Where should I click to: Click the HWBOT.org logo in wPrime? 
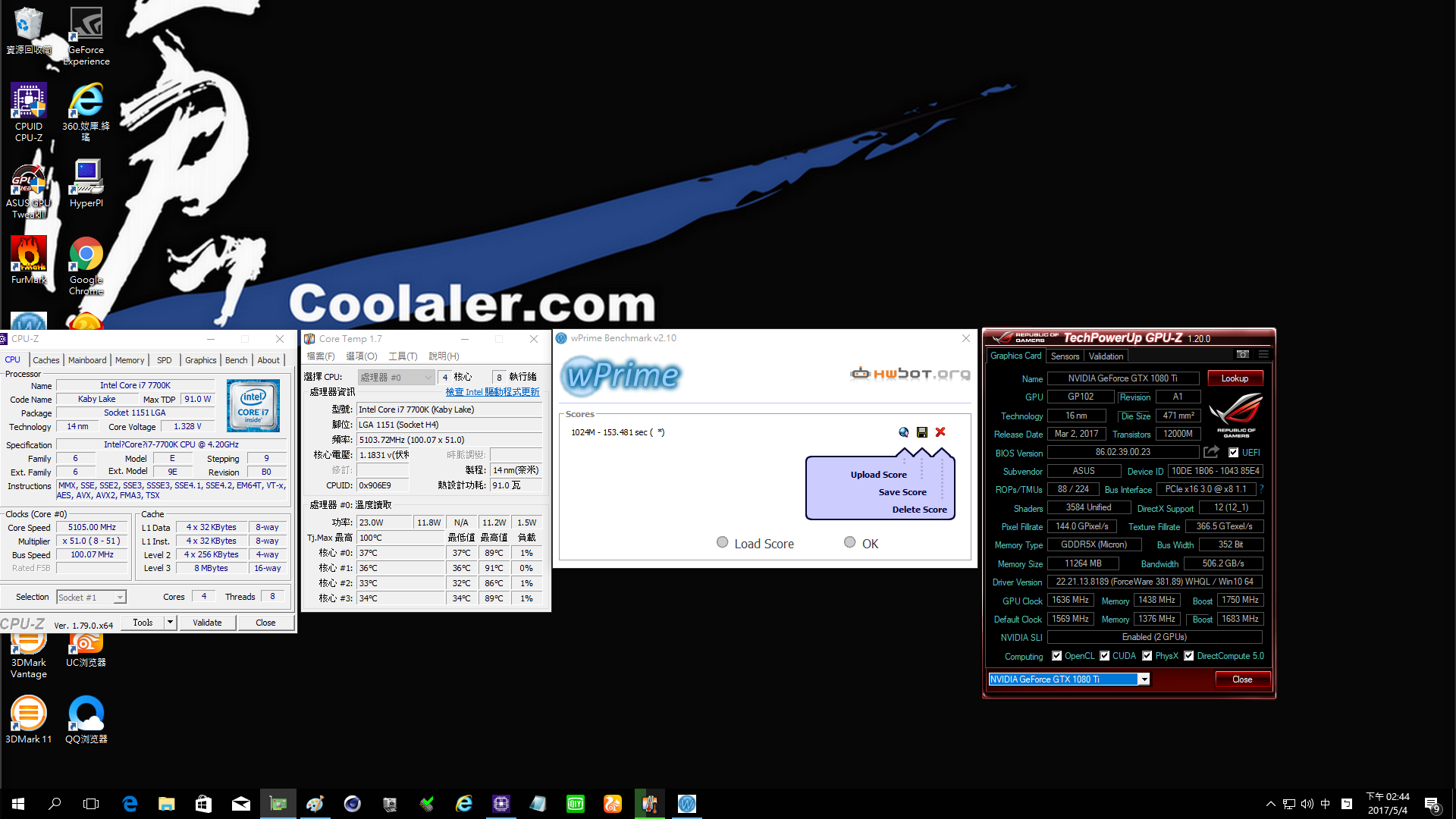910,373
